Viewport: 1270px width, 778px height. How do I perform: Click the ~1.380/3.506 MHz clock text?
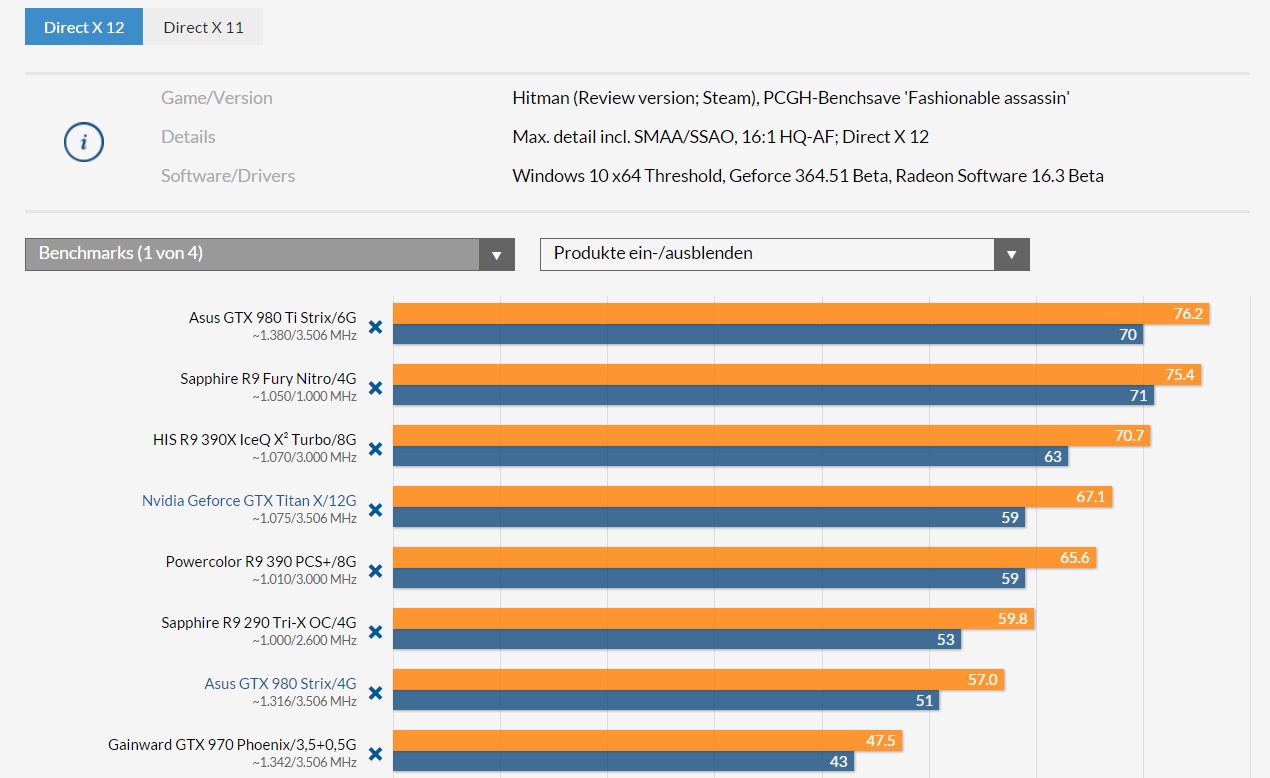(304, 336)
